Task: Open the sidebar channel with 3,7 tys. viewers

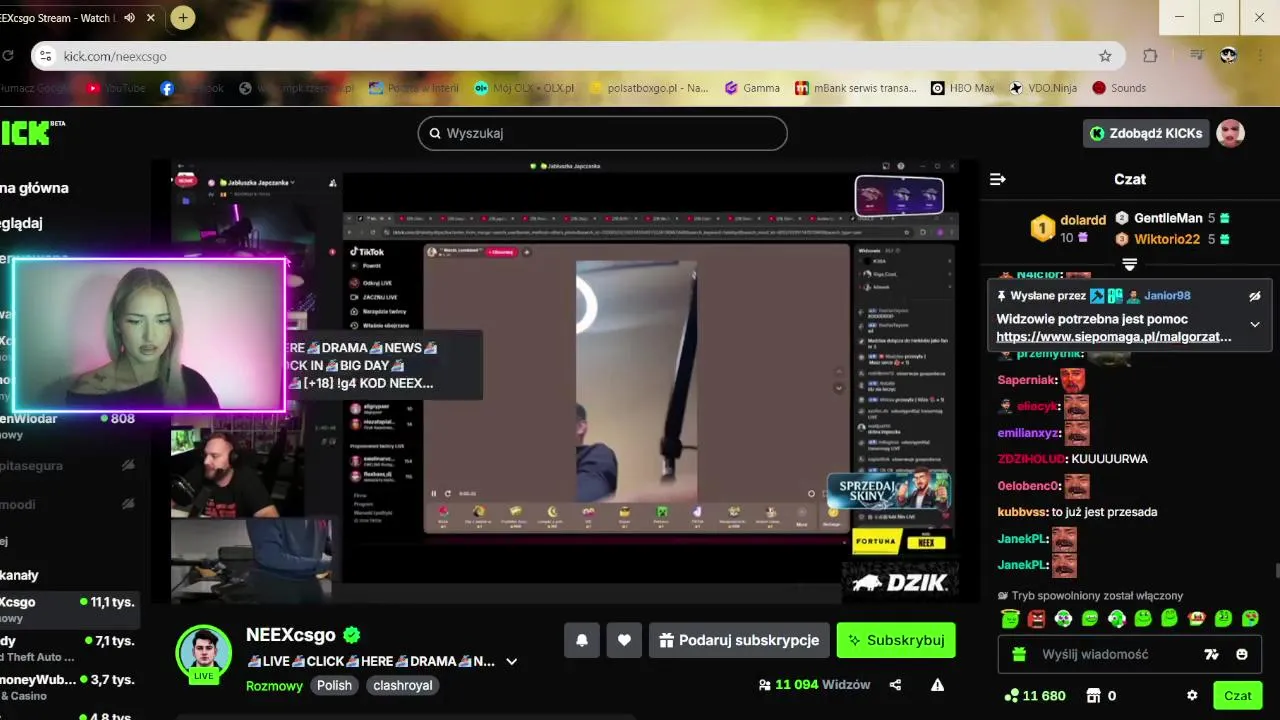Action: (68, 687)
